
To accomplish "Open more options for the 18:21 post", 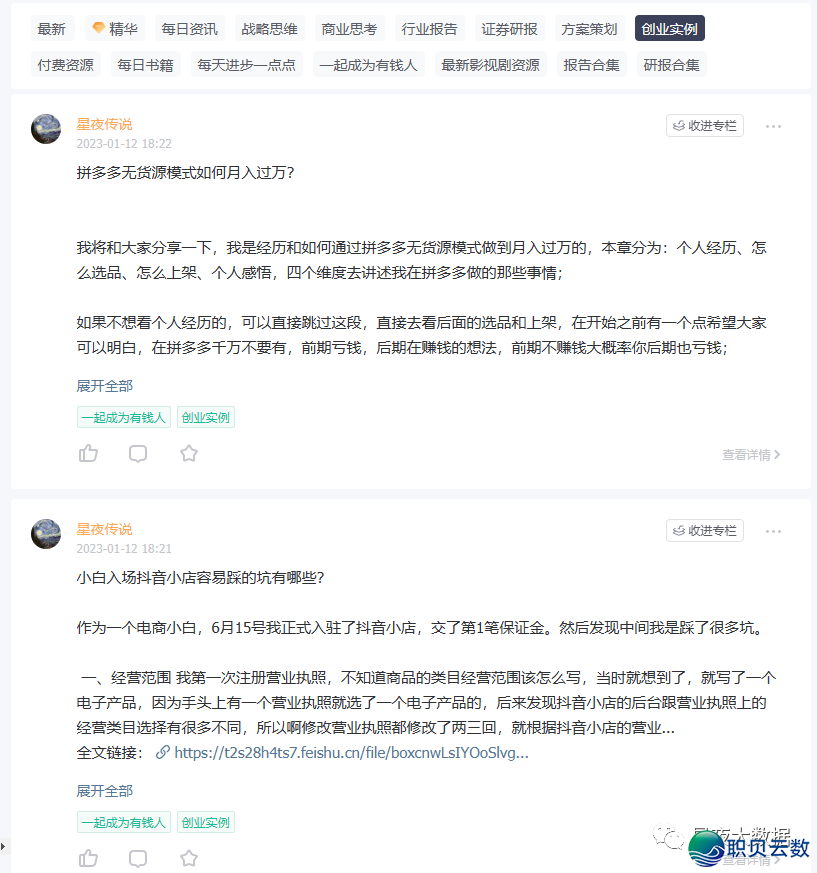I will (773, 531).
